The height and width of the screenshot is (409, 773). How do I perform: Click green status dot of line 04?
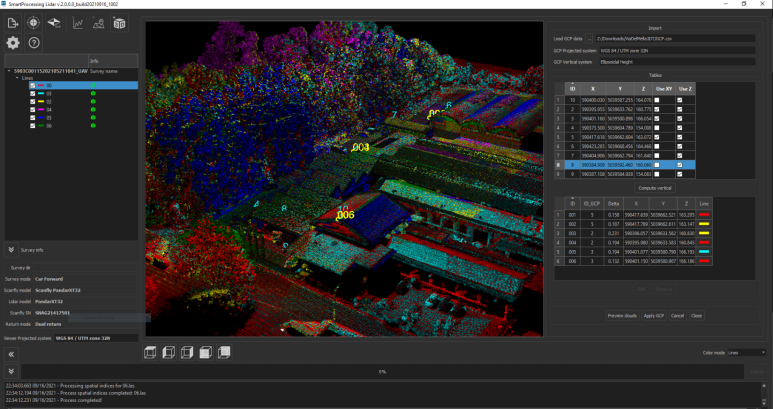(93, 109)
